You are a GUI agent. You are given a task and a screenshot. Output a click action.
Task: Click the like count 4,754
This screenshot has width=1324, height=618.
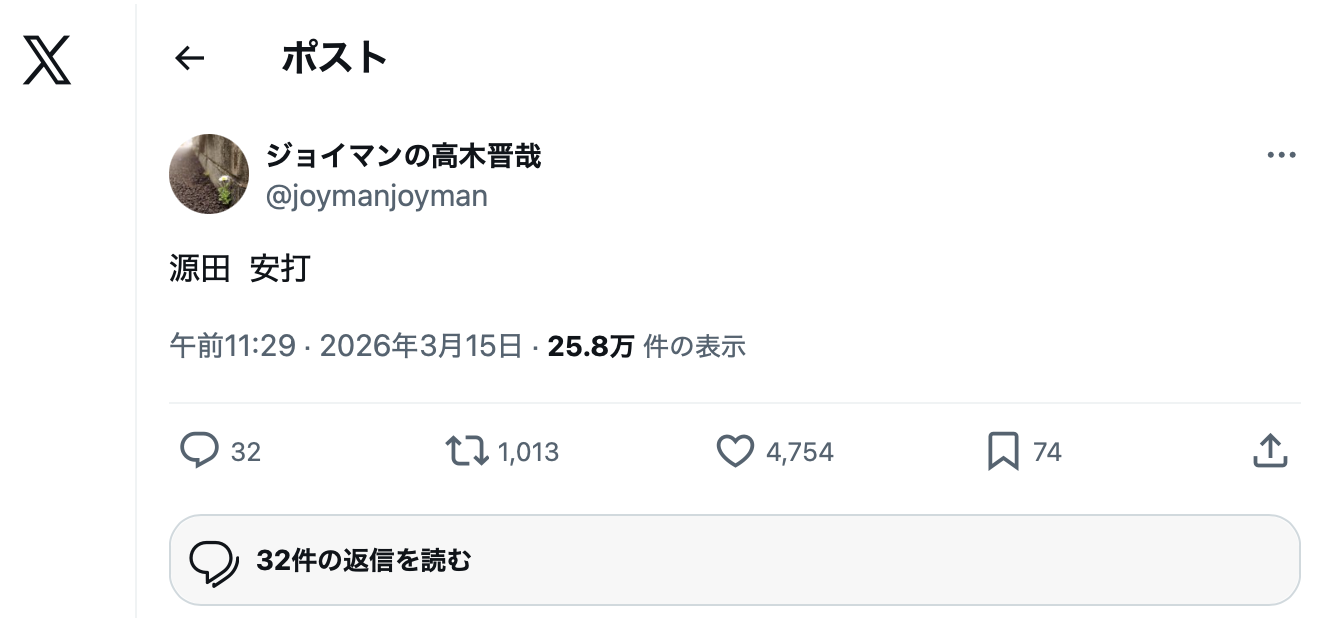[799, 452]
